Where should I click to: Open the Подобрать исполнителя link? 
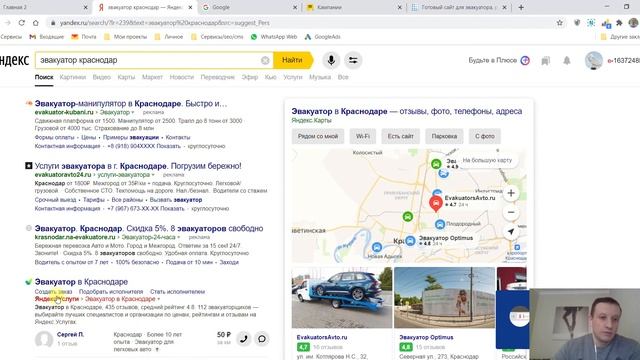111,292
